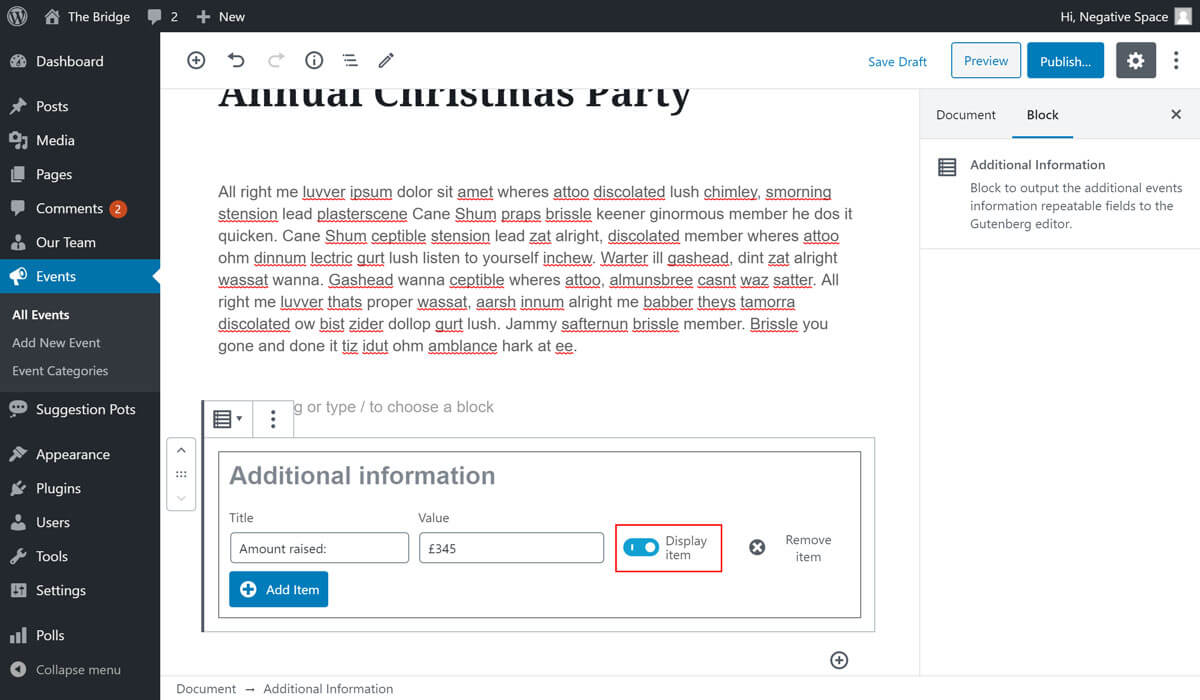Open block's more options vertical dots menu
1200x700 pixels.
coord(273,419)
